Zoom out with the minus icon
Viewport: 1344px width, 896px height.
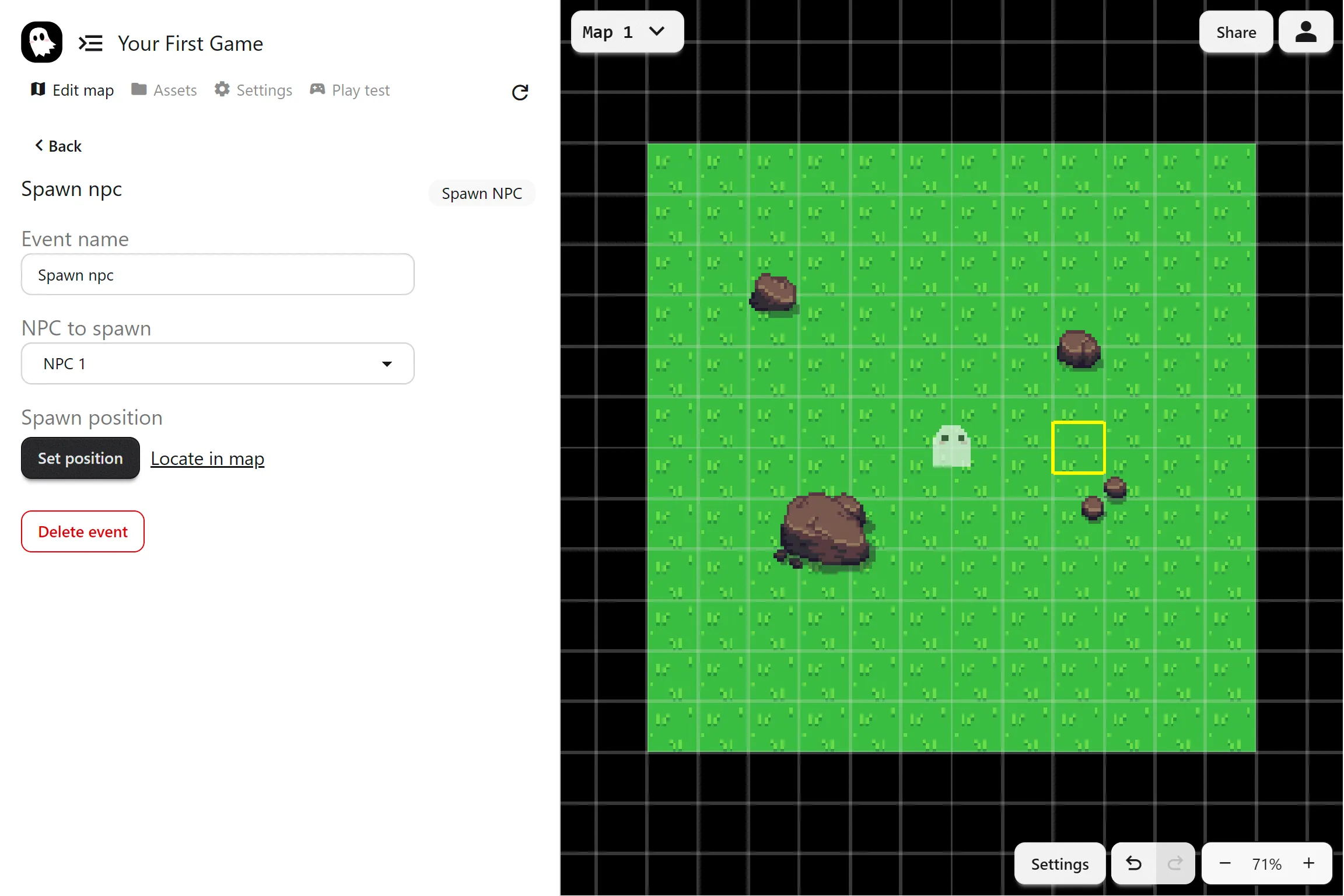pos(1225,863)
